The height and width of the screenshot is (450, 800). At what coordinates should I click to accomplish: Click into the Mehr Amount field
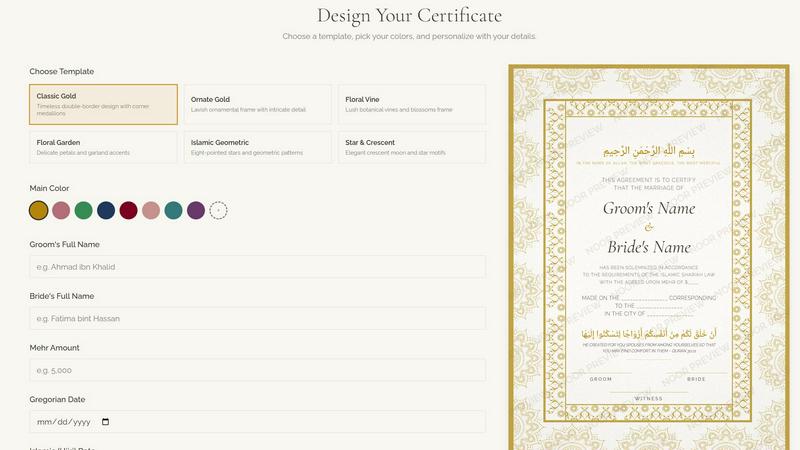tap(258, 370)
